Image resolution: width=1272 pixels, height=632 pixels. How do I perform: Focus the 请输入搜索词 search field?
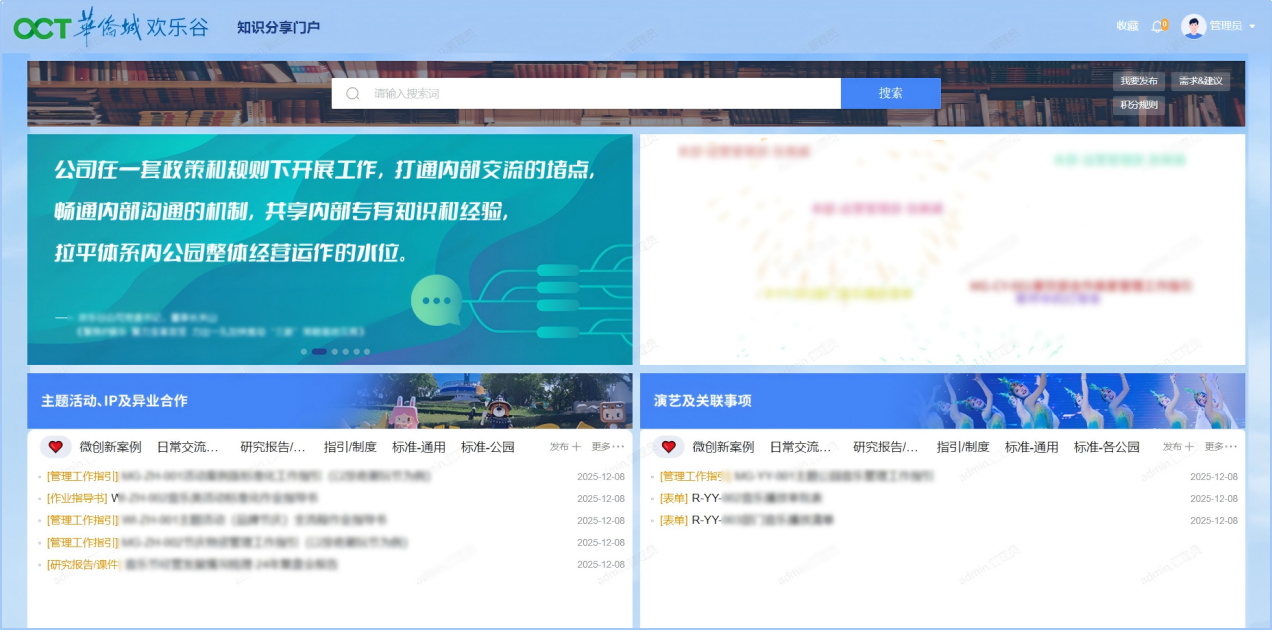(600, 93)
